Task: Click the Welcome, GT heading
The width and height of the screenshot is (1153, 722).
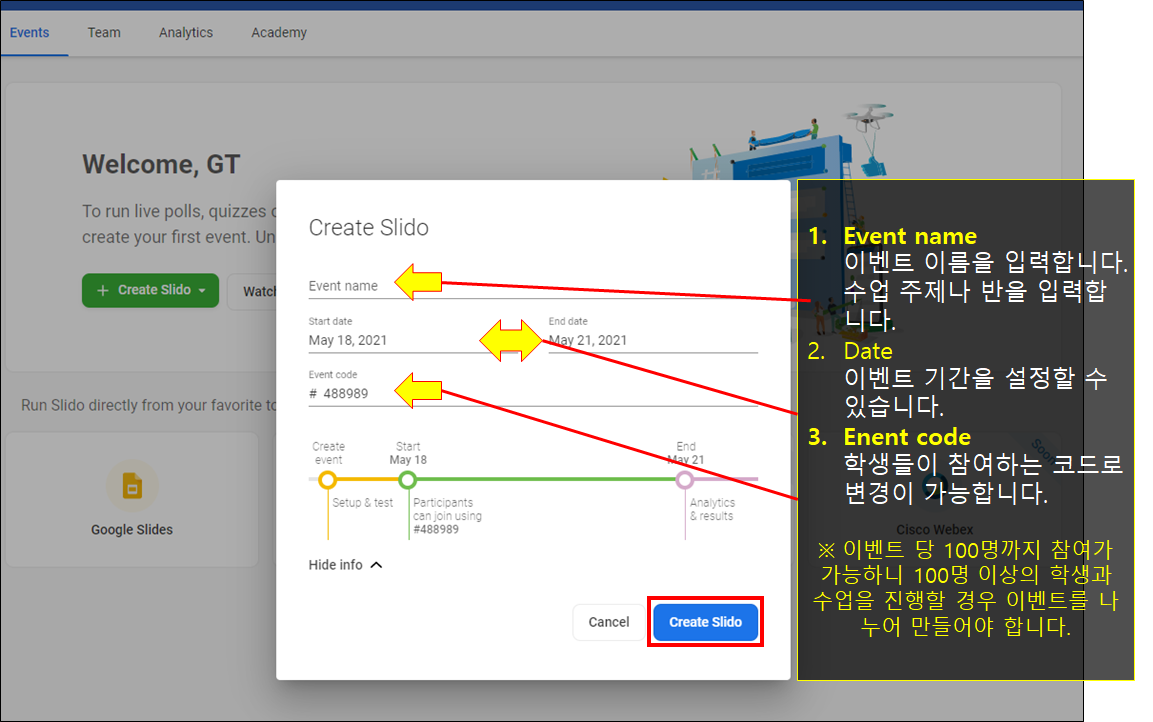Action: coord(161,165)
